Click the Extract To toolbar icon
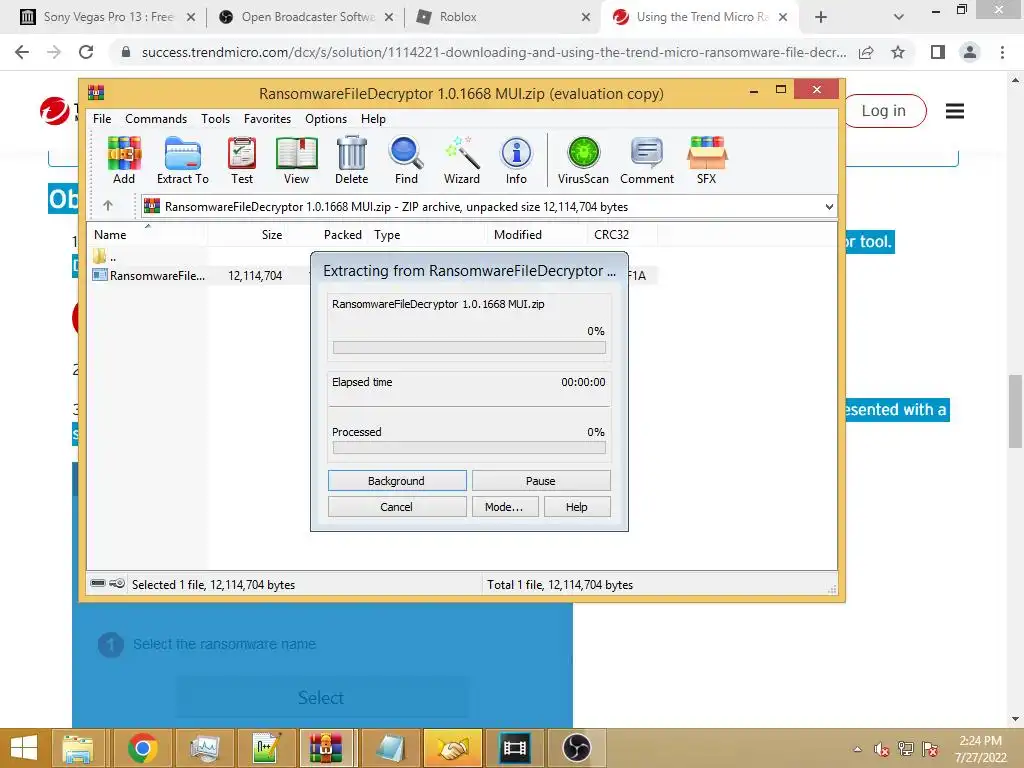 [183, 160]
